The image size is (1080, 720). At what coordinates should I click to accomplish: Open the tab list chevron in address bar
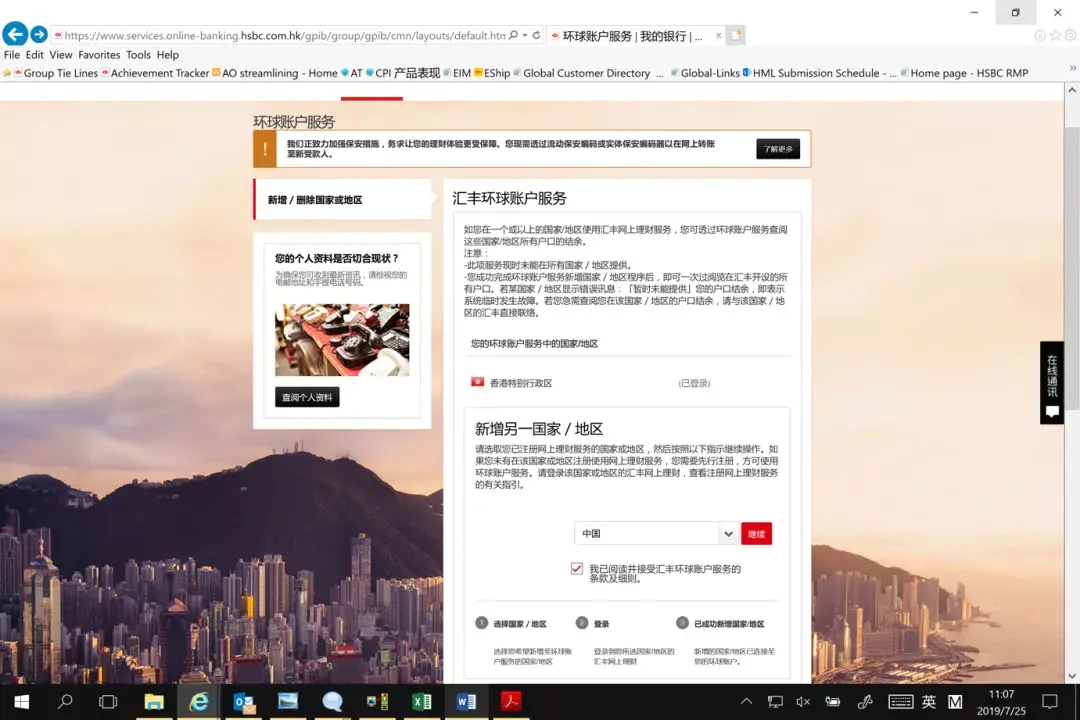(x=524, y=33)
